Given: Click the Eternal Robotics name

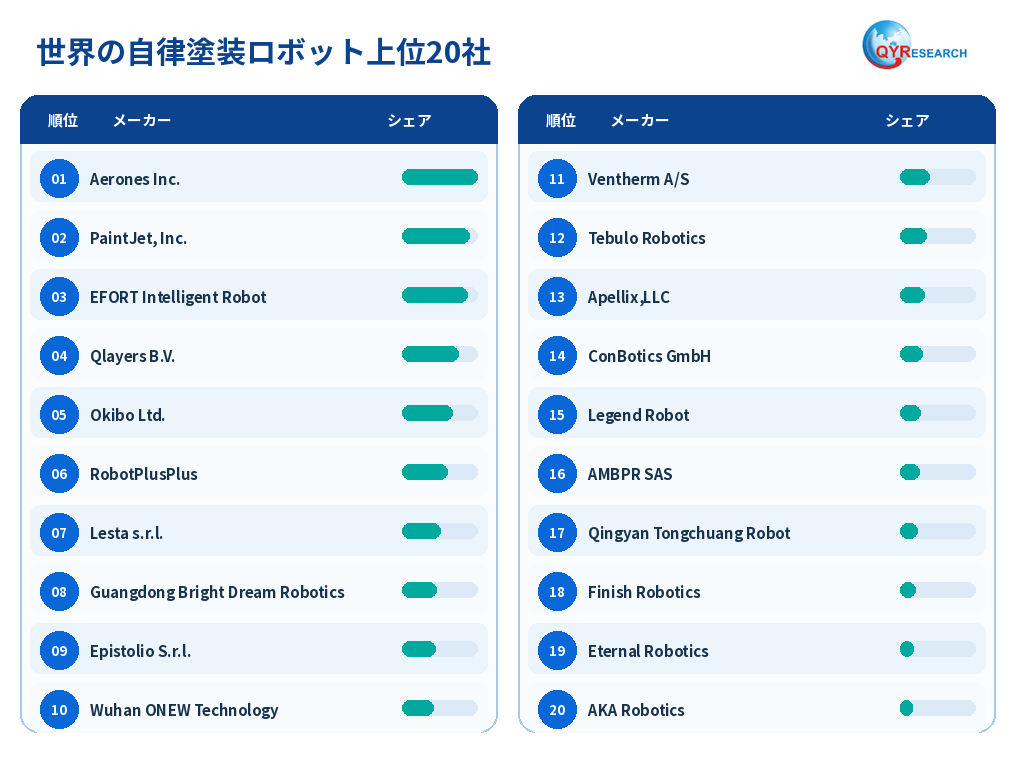Looking at the screenshot, I should (x=648, y=651).
